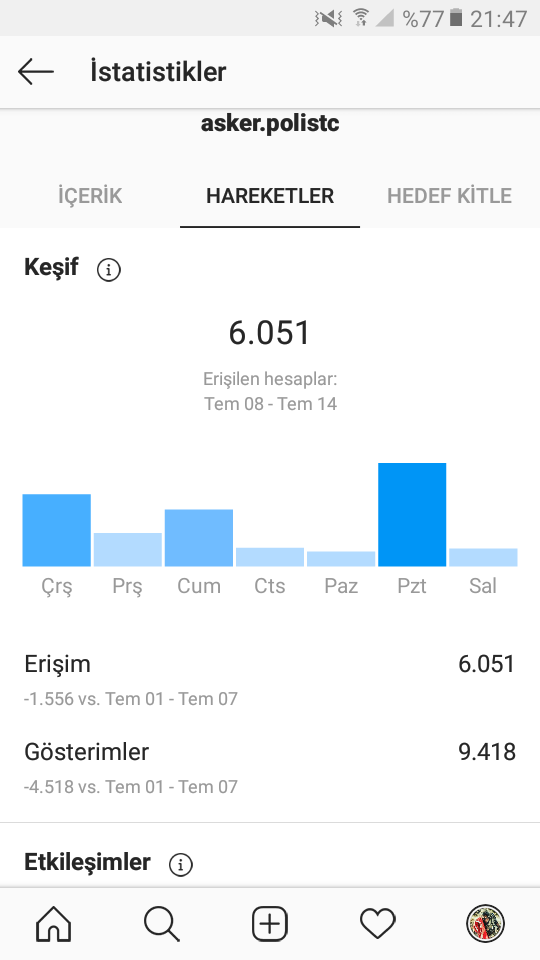Open the Etkileşimler info icon
This screenshot has height=960, width=540.
pos(181,864)
